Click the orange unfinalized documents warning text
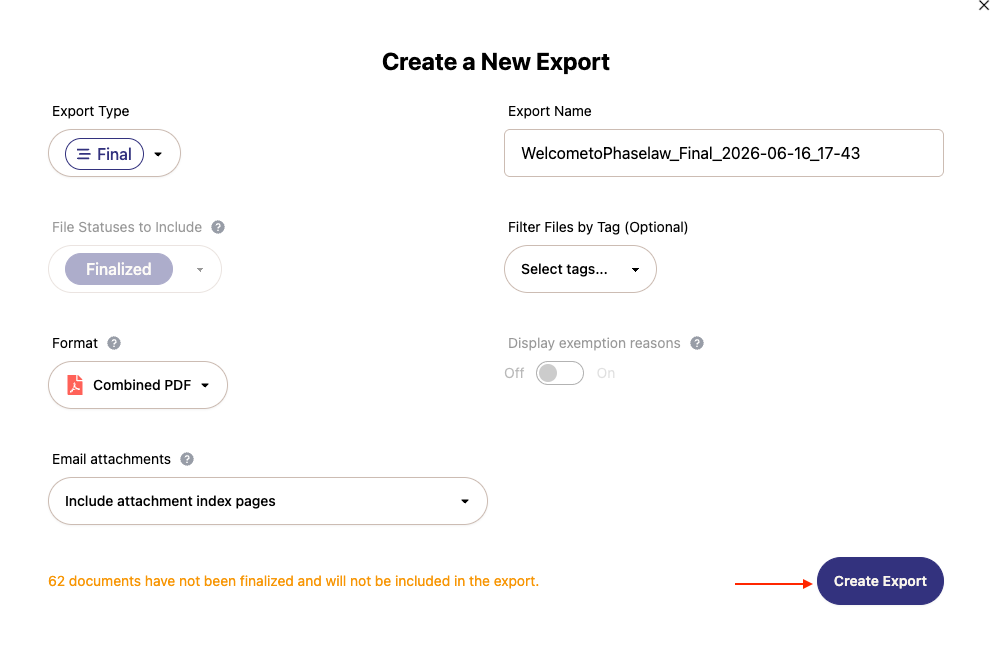Screen dimensions: 993x662 tap(294, 581)
